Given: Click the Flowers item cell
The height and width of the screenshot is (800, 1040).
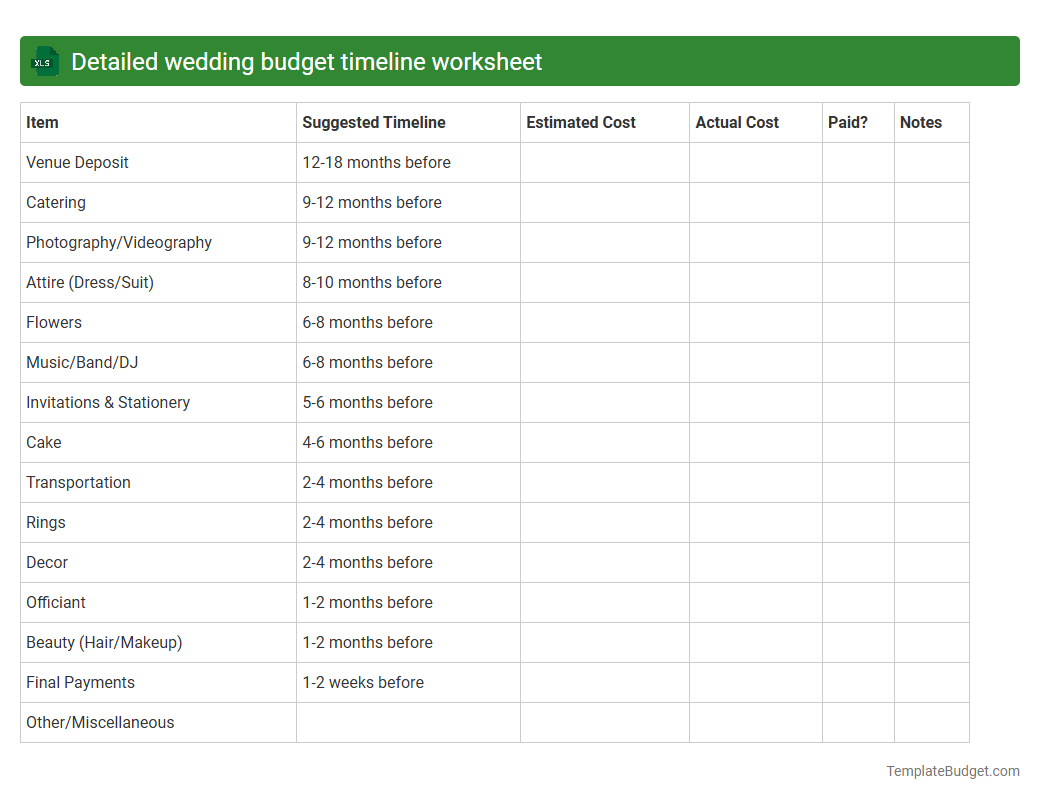Looking at the screenshot, I should [53, 322].
